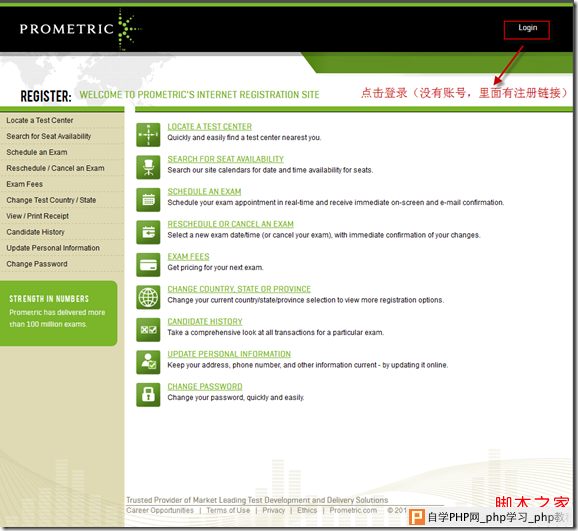Click the Locate a Test Center crosshair icon
This screenshot has height=531, width=578.
(x=148, y=135)
